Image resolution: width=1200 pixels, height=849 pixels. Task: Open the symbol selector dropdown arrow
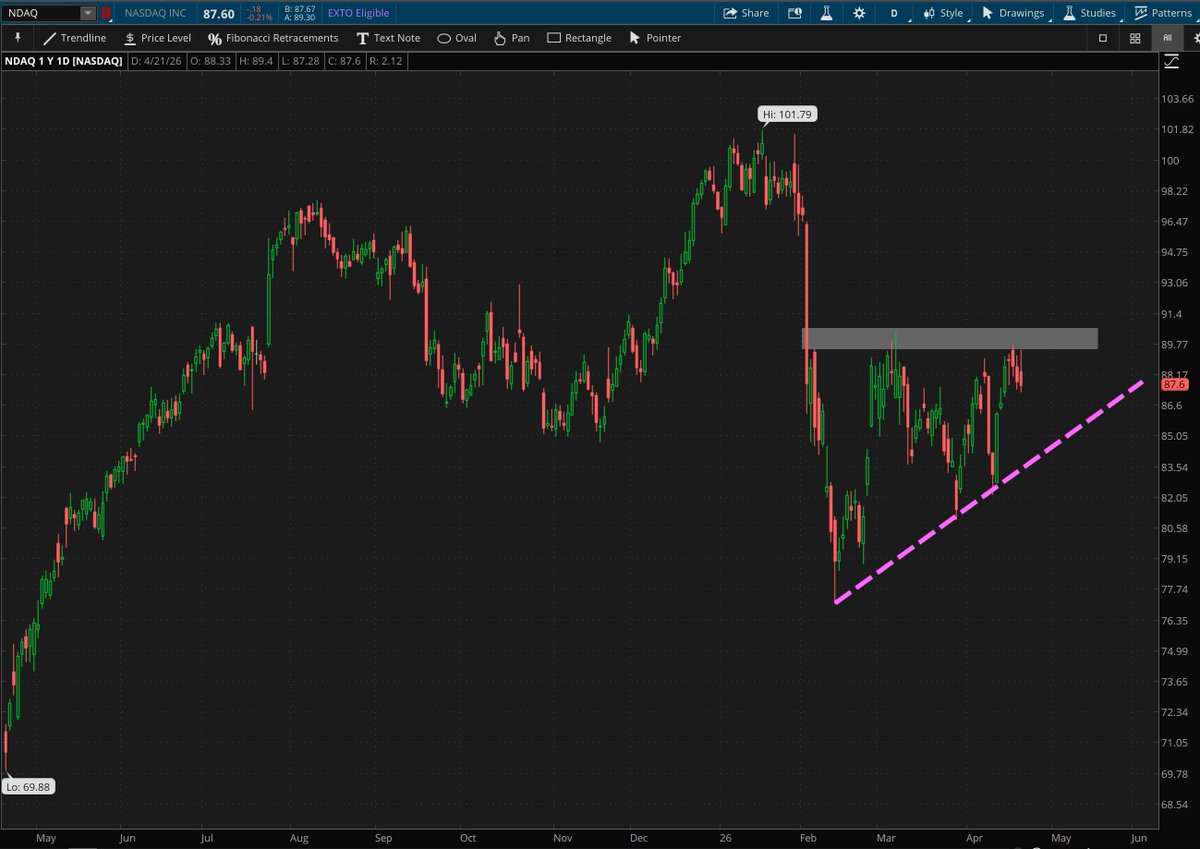(89, 13)
